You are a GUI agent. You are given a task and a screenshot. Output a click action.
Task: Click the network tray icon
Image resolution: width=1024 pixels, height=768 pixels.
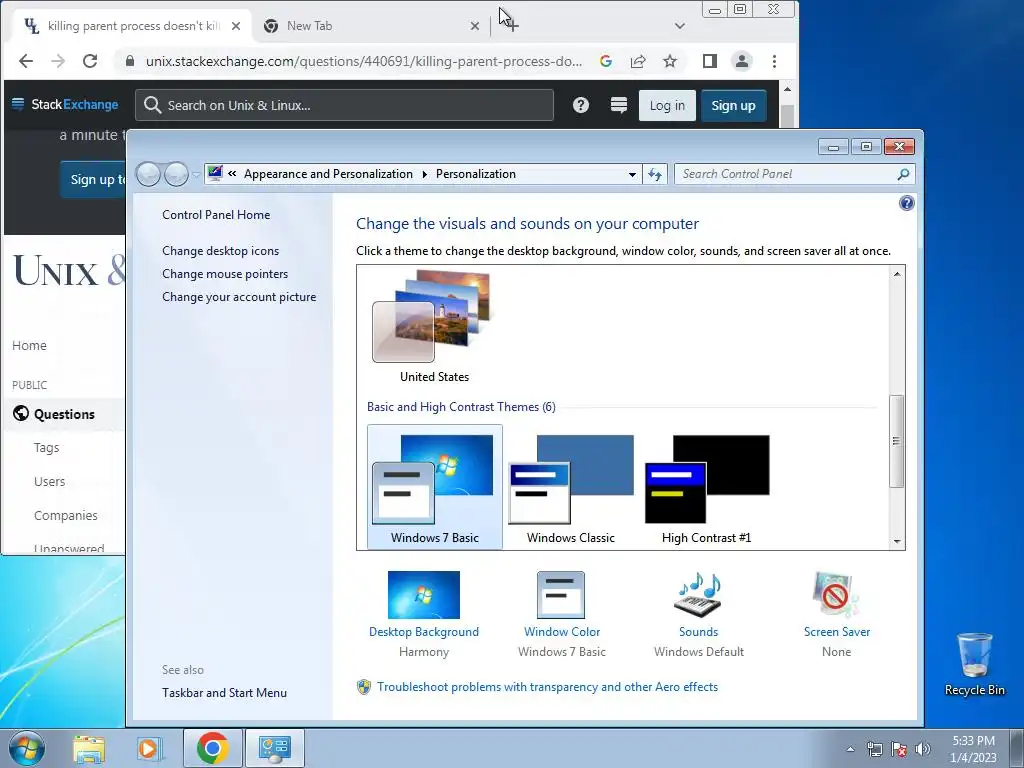coord(874,749)
